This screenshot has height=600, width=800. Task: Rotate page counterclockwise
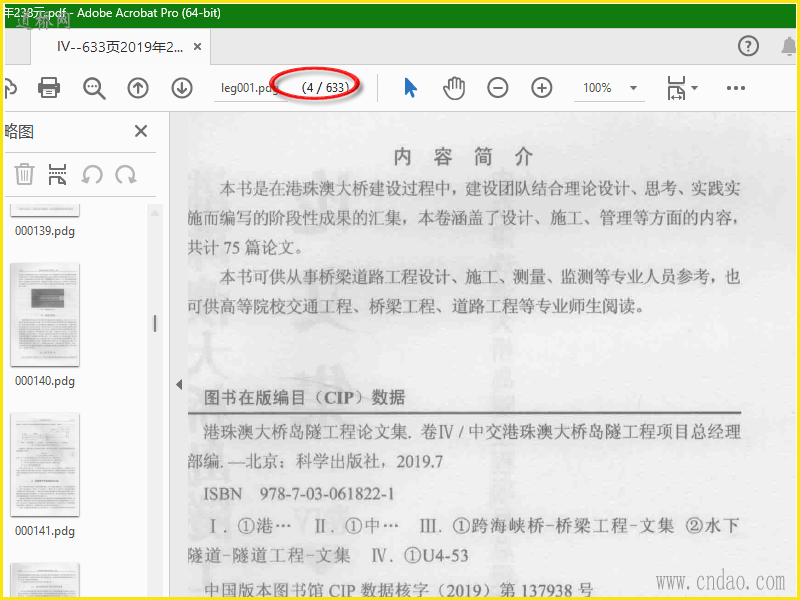click(92, 174)
